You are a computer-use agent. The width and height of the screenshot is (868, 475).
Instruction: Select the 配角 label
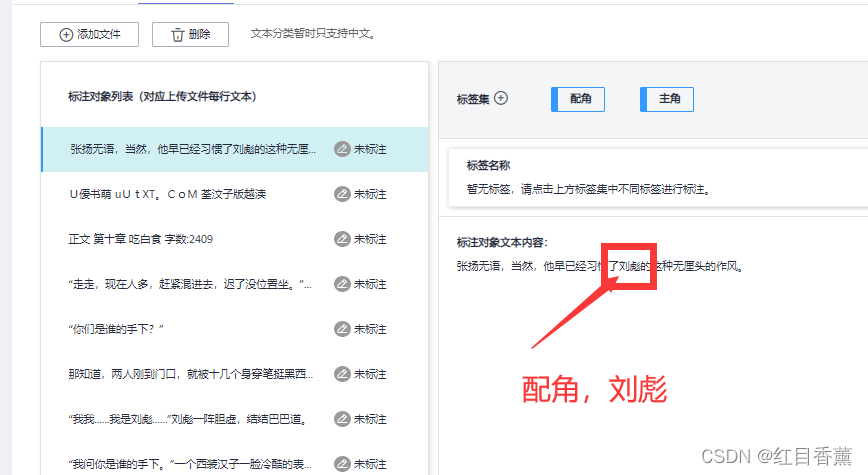[x=578, y=99]
